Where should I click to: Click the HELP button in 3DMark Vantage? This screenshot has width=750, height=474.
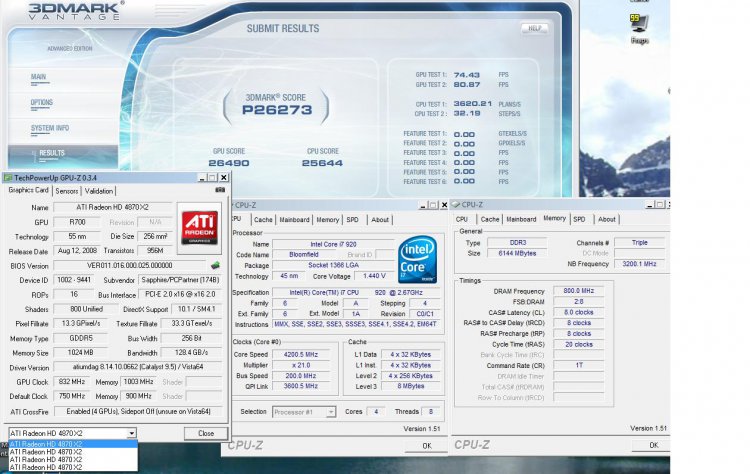pos(534,28)
